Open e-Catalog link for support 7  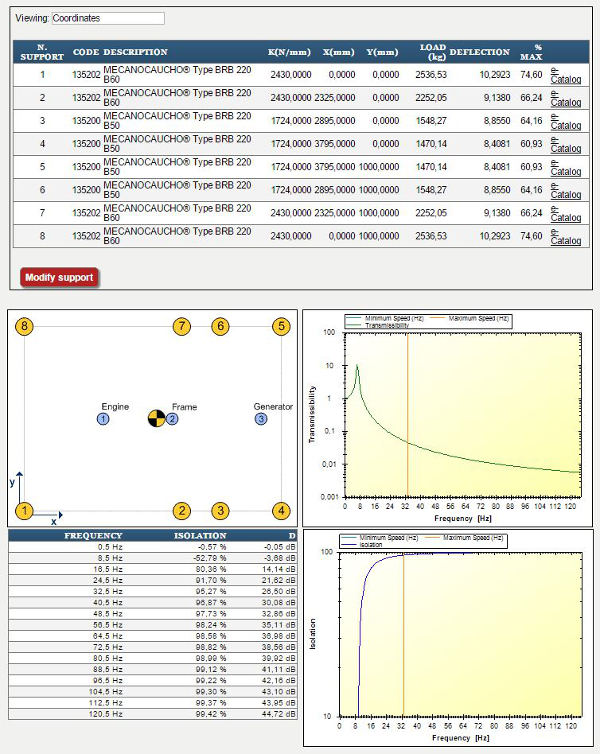coord(565,214)
